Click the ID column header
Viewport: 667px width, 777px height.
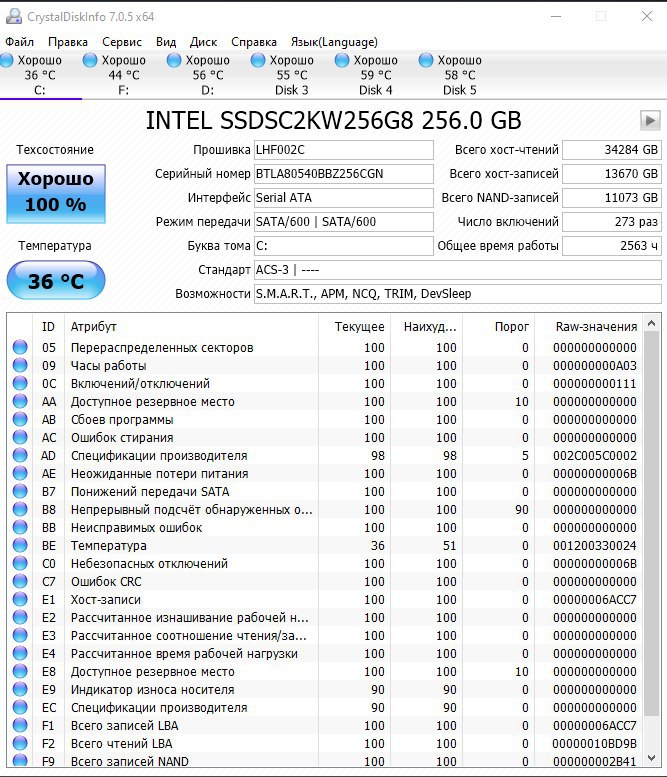point(48,327)
